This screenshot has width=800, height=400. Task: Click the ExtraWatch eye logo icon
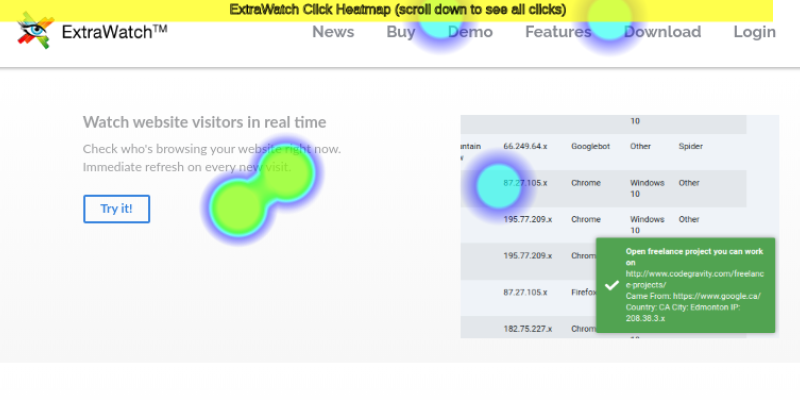click(x=35, y=31)
